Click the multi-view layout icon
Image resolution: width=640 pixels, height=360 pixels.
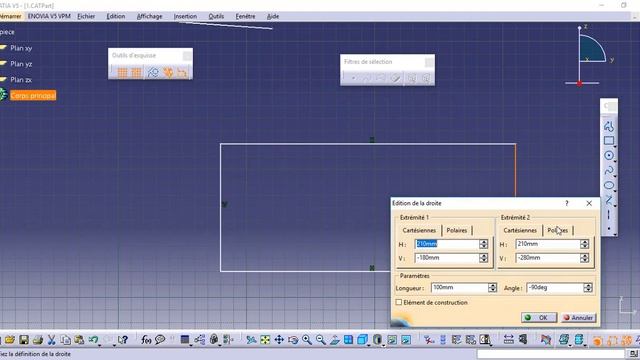coord(349,340)
